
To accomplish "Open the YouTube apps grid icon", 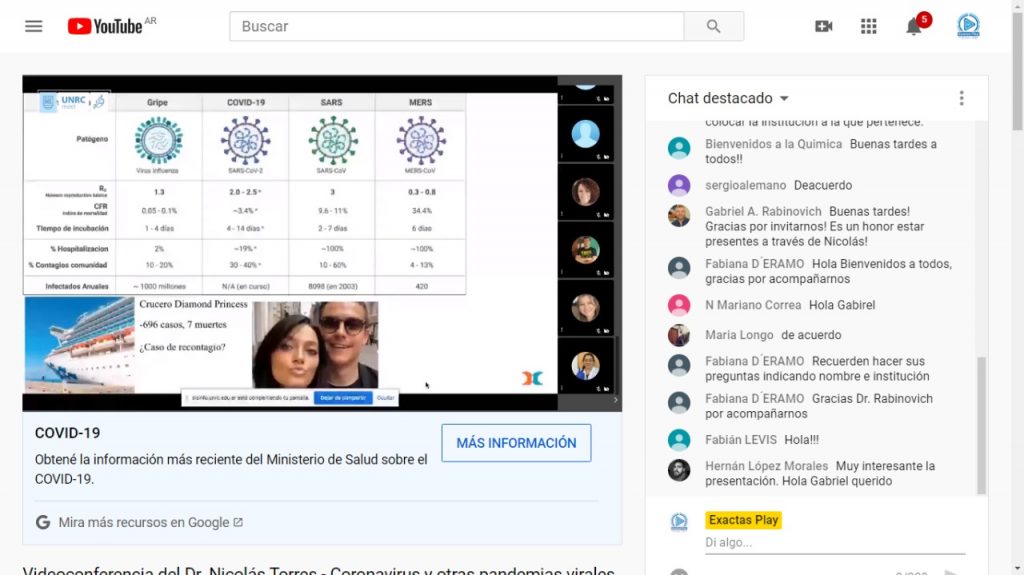I will click(869, 26).
